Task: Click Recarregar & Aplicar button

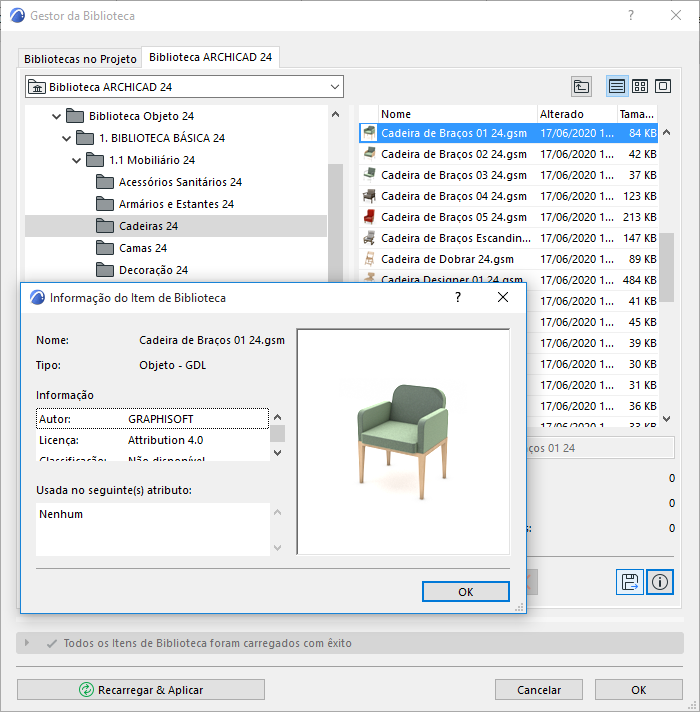Action: (141, 690)
